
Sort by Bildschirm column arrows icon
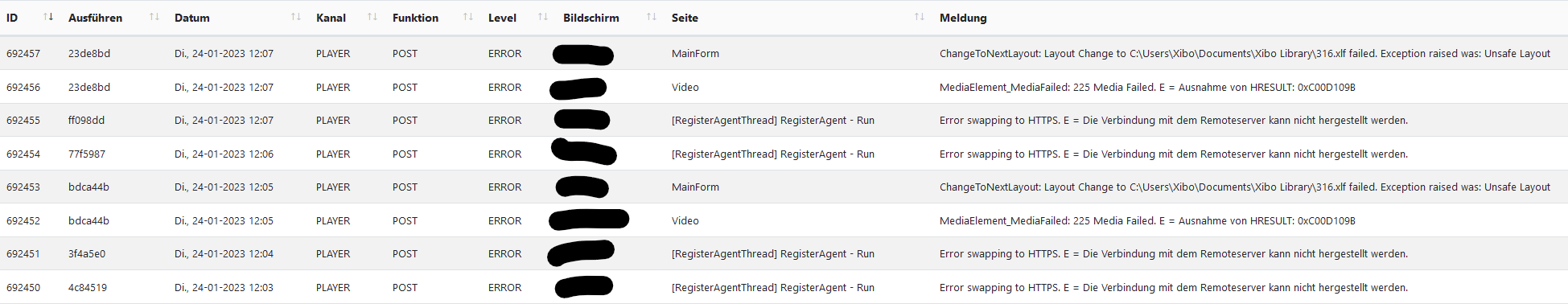click(x=652, y=17)
